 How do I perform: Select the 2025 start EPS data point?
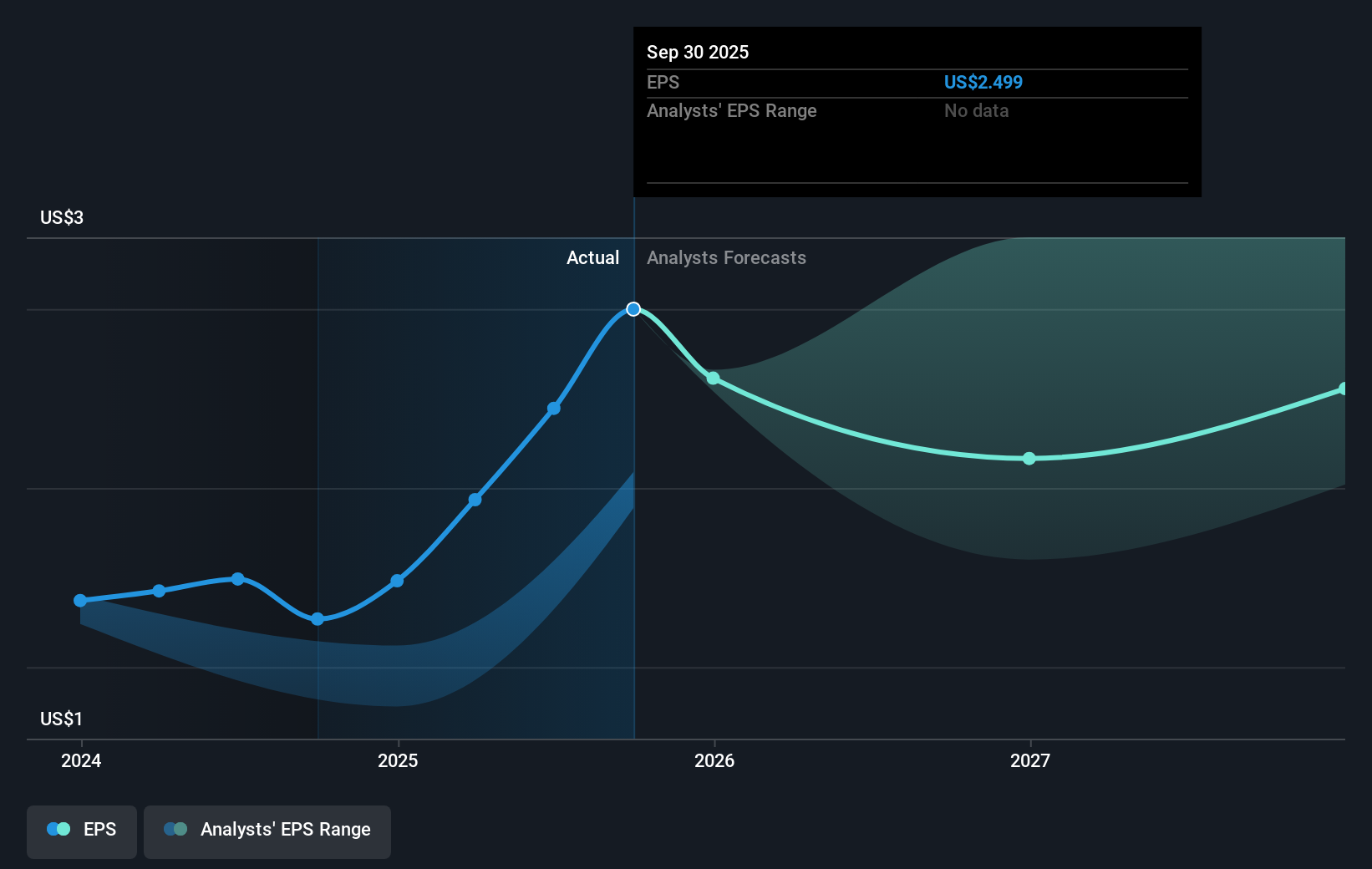tap(397, 581)
